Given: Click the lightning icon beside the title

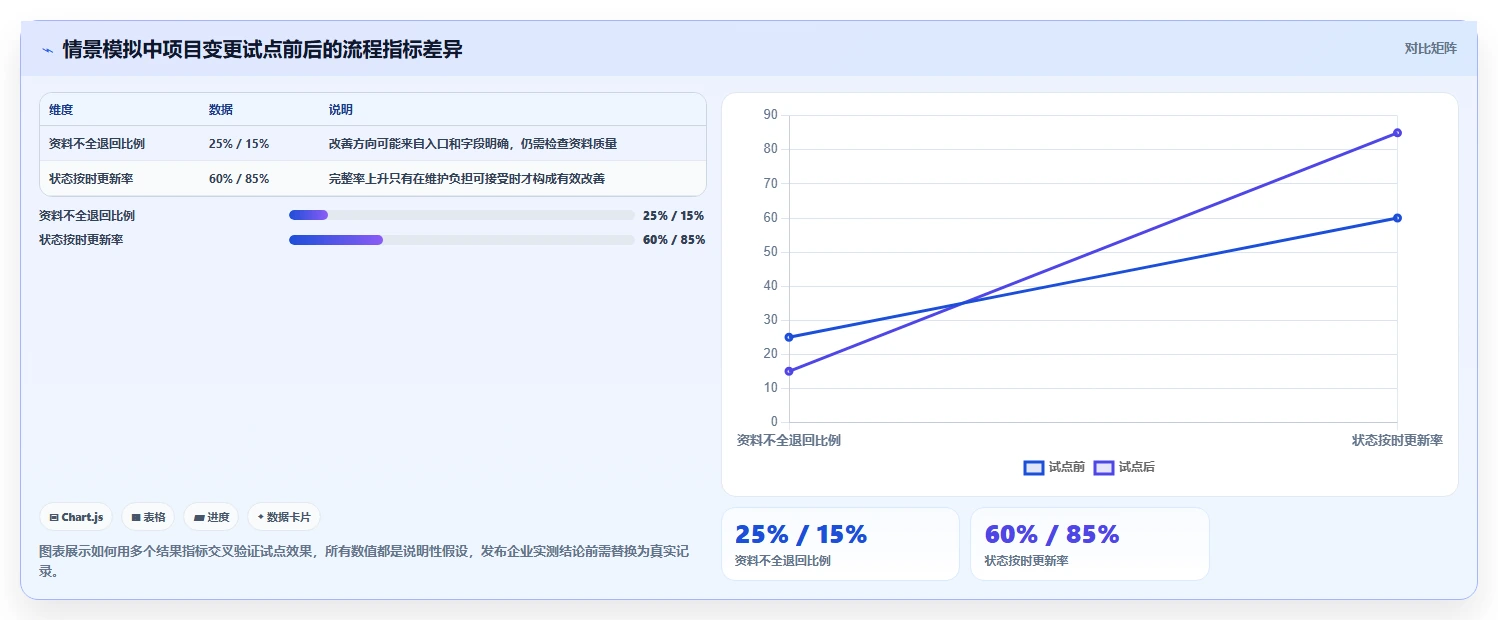Looking at the screenshot, I should pos(47,50).
